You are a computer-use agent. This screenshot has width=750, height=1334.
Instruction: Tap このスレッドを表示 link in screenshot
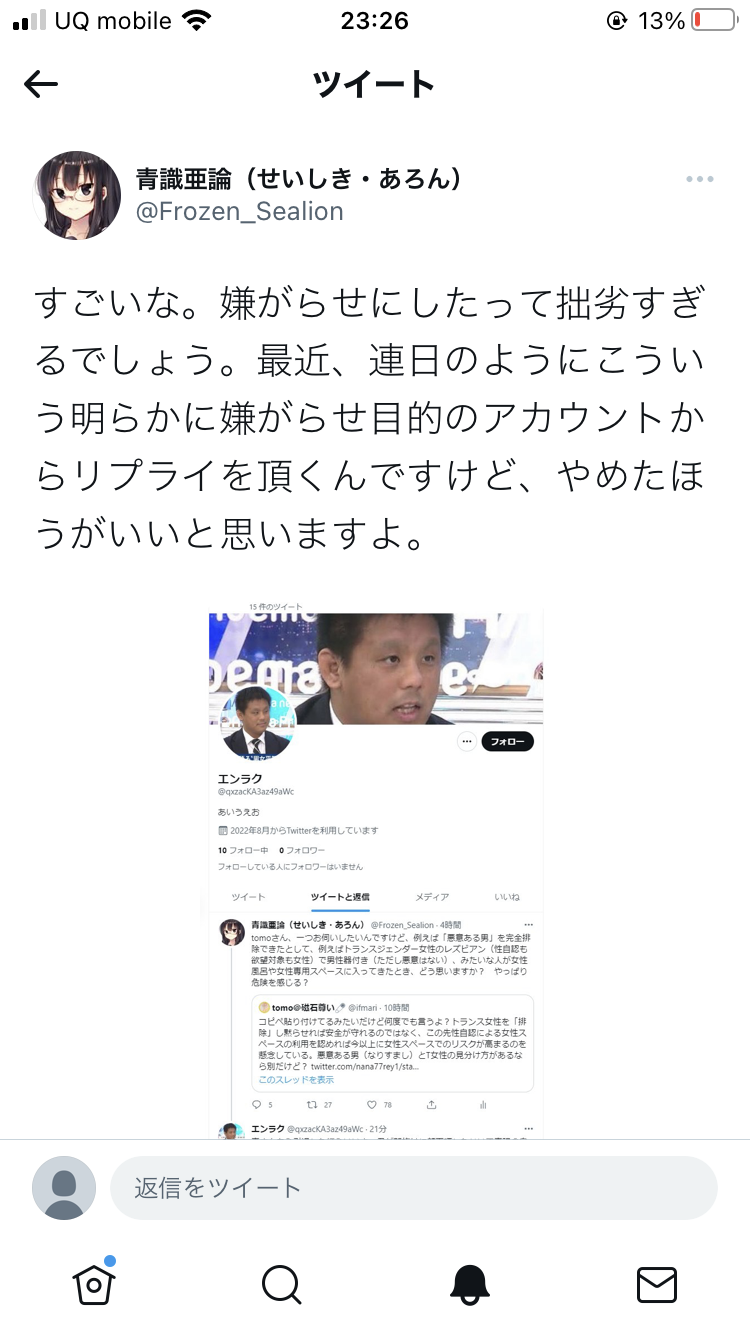296,1080
